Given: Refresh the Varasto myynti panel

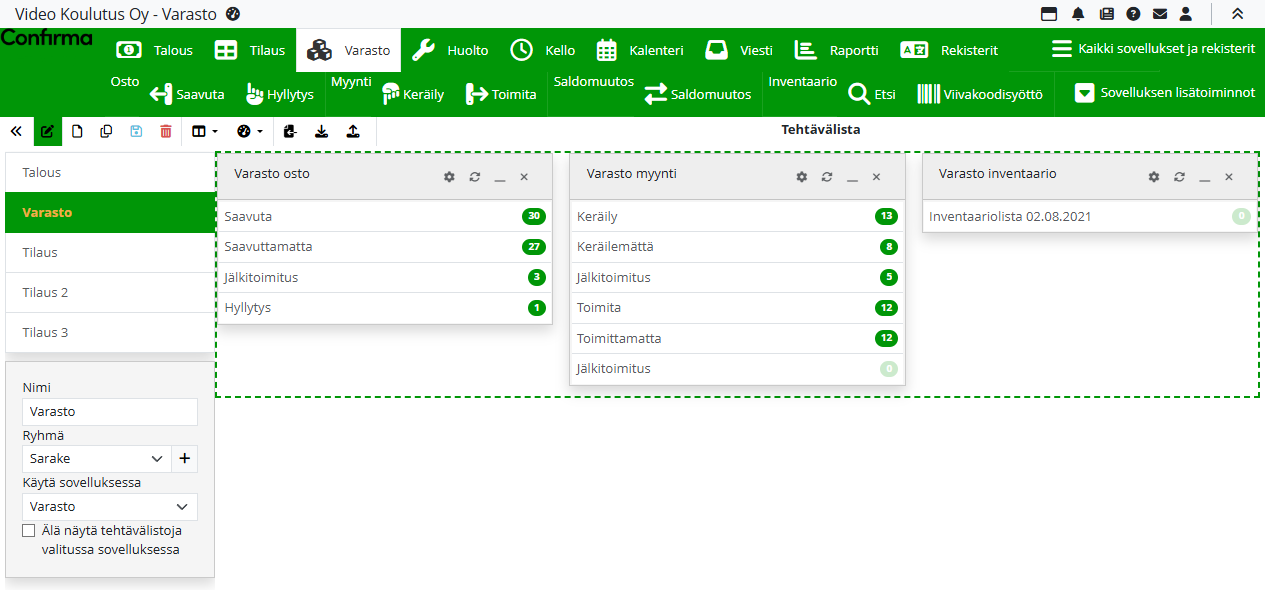Looking at the screenshot, I should pos(827,177).
